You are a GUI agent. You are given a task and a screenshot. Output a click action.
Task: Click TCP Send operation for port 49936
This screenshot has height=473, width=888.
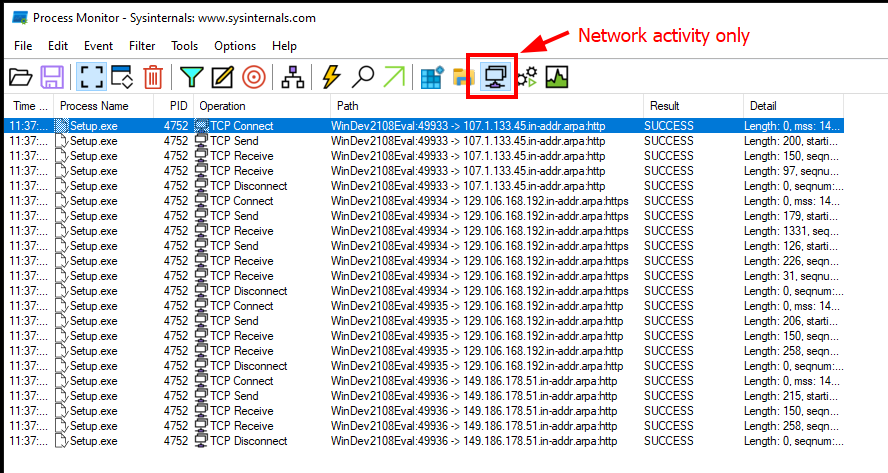click(x=234, y=396)
